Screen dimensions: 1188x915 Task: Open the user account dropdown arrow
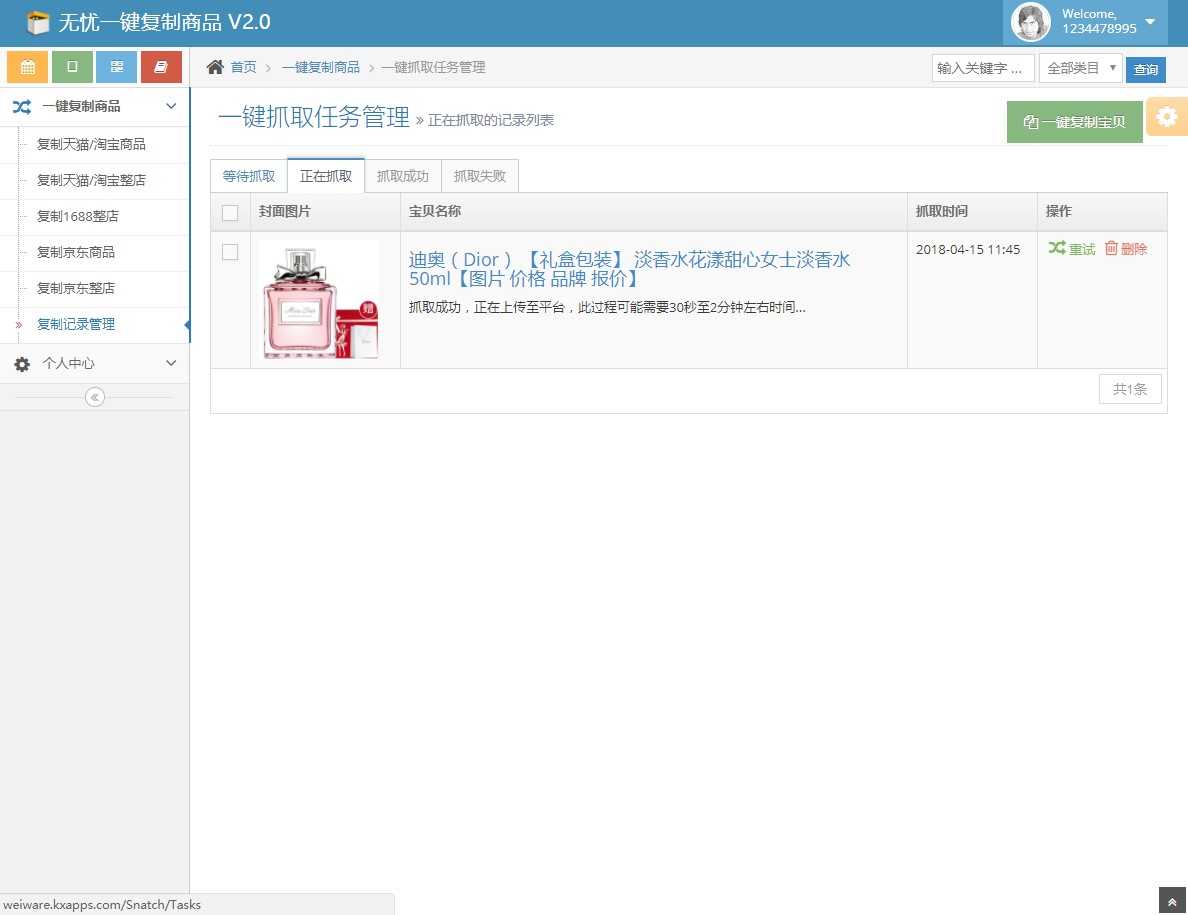click(1150, 21)
